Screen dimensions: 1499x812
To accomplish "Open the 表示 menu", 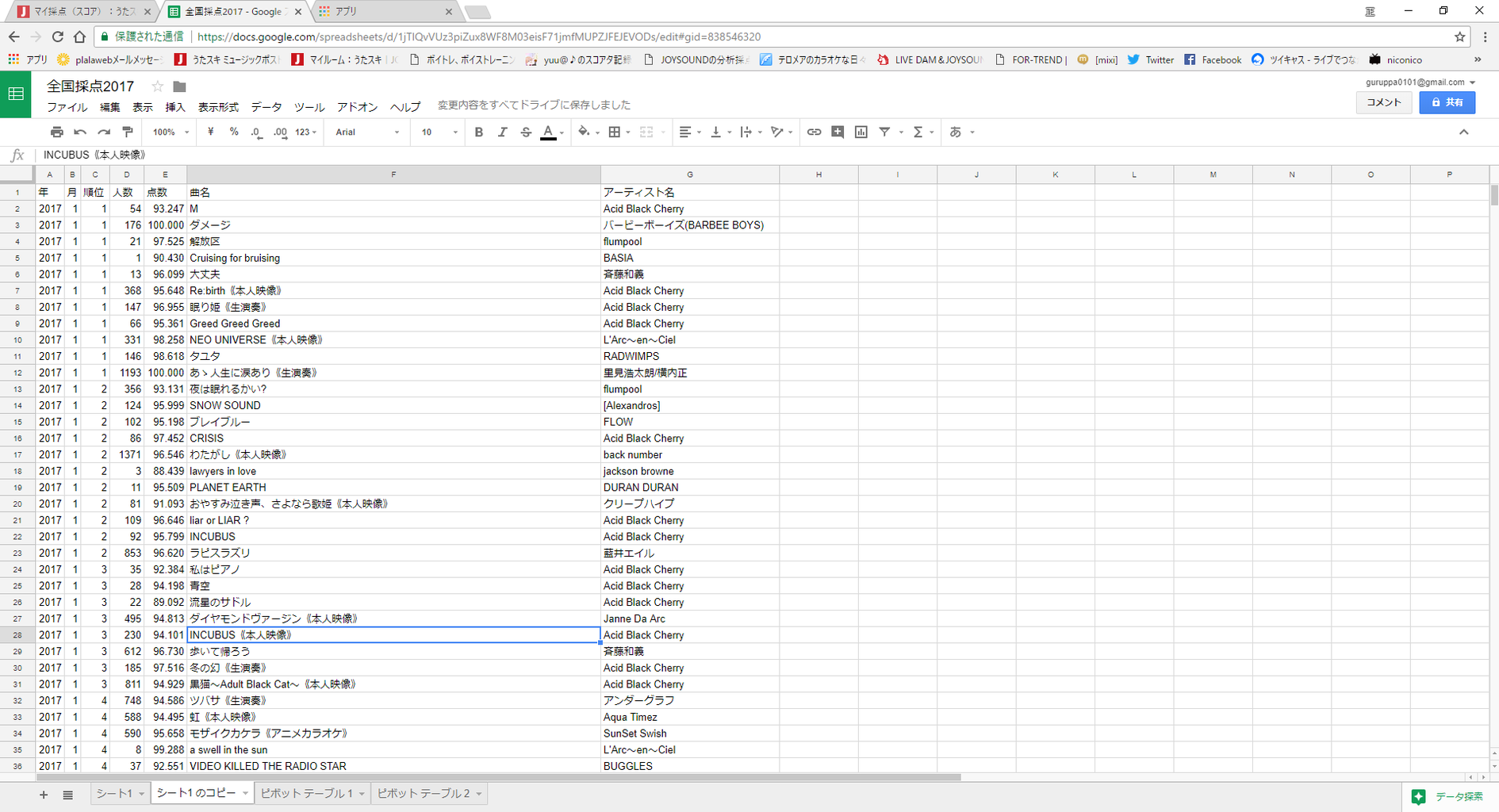I will click(x=142, y=107).
